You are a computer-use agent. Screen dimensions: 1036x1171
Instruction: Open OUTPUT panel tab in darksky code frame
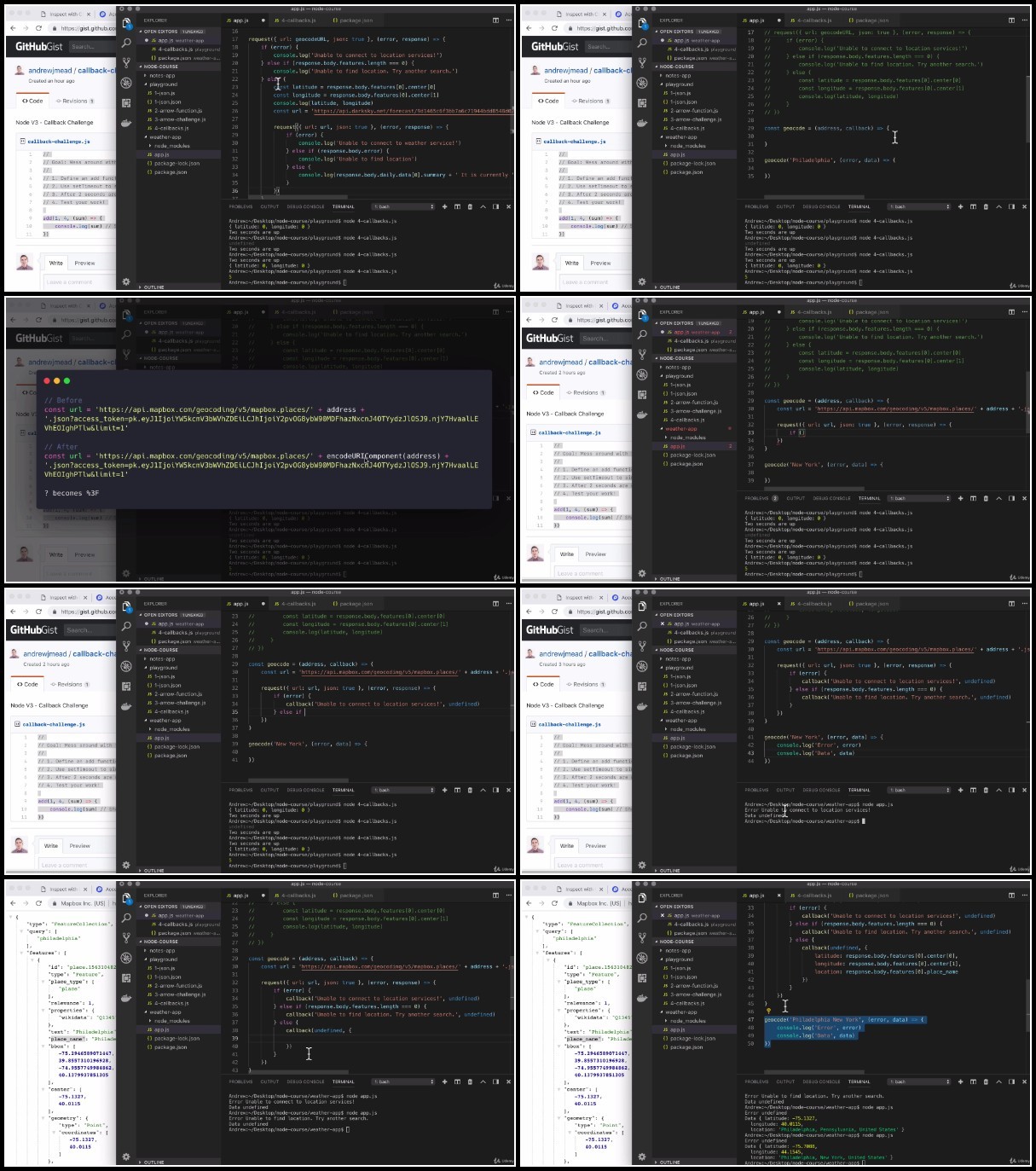[x=269, y=206]
